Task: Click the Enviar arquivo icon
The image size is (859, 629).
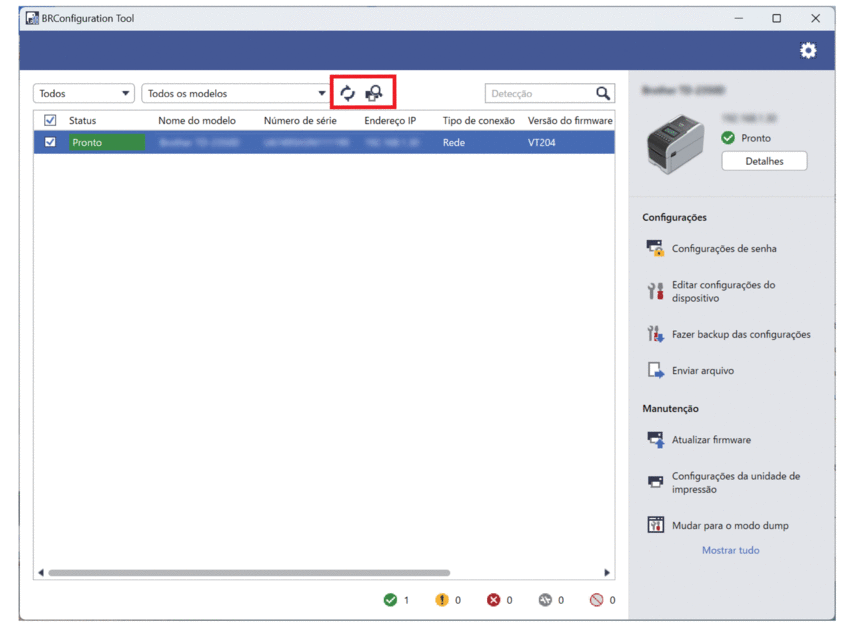Action: pos(655,370)
